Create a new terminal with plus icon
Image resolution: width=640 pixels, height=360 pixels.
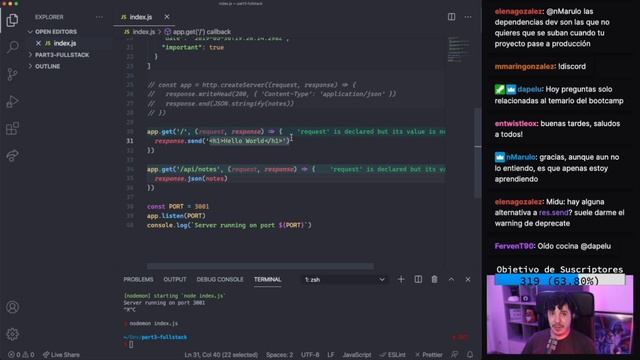pos(401,279)
